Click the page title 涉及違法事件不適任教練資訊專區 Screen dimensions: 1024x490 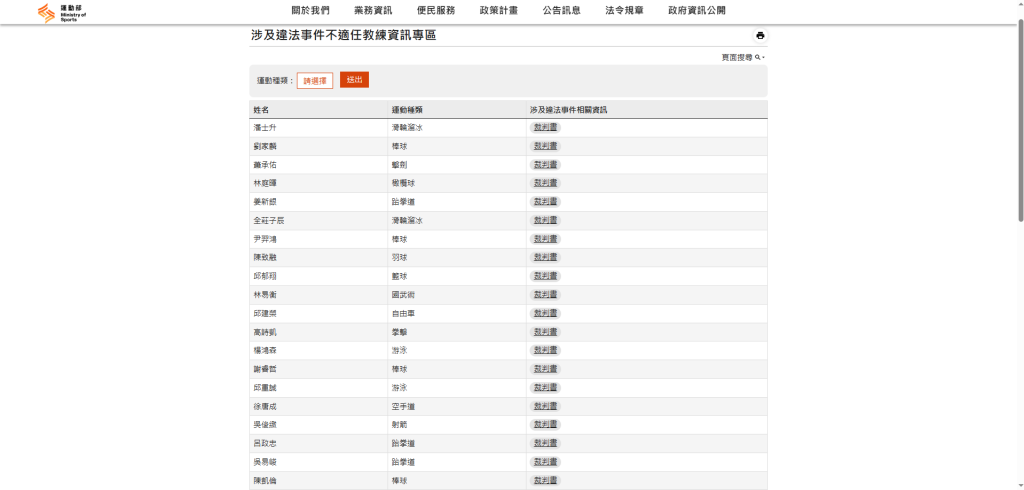pos(344,36)
